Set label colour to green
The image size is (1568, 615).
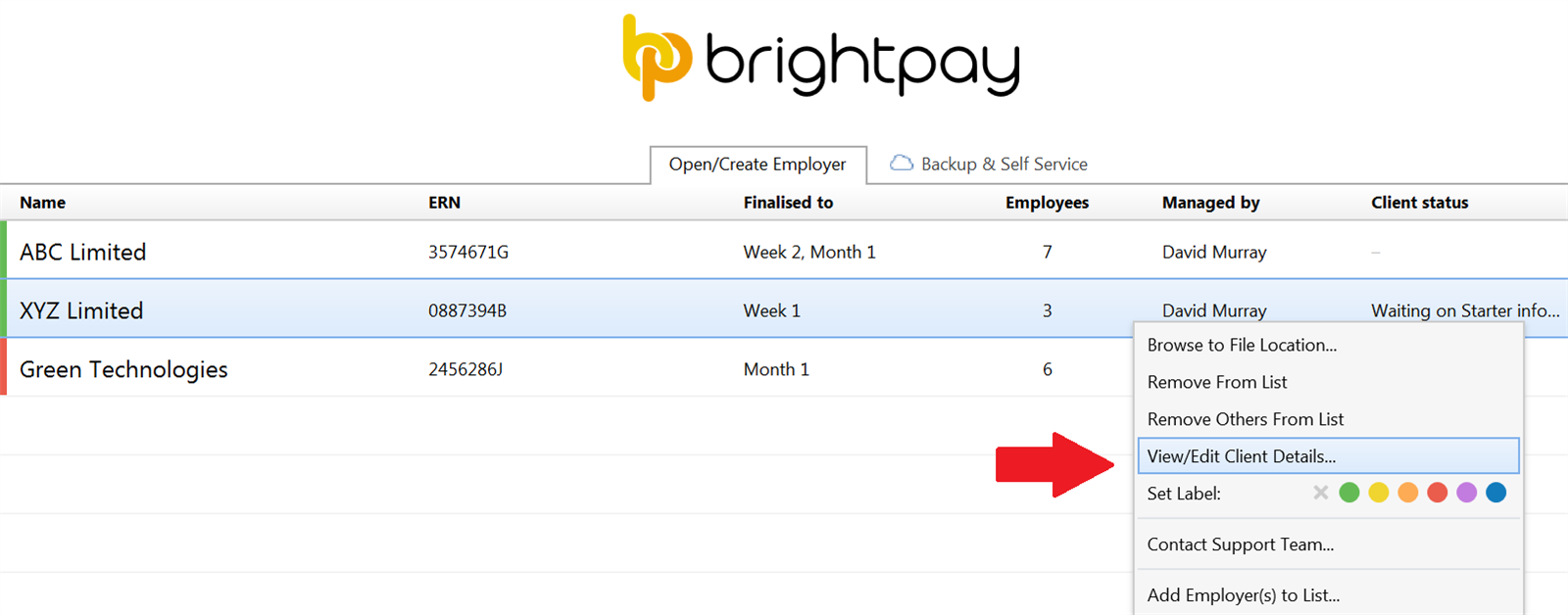pos(1349,493)
